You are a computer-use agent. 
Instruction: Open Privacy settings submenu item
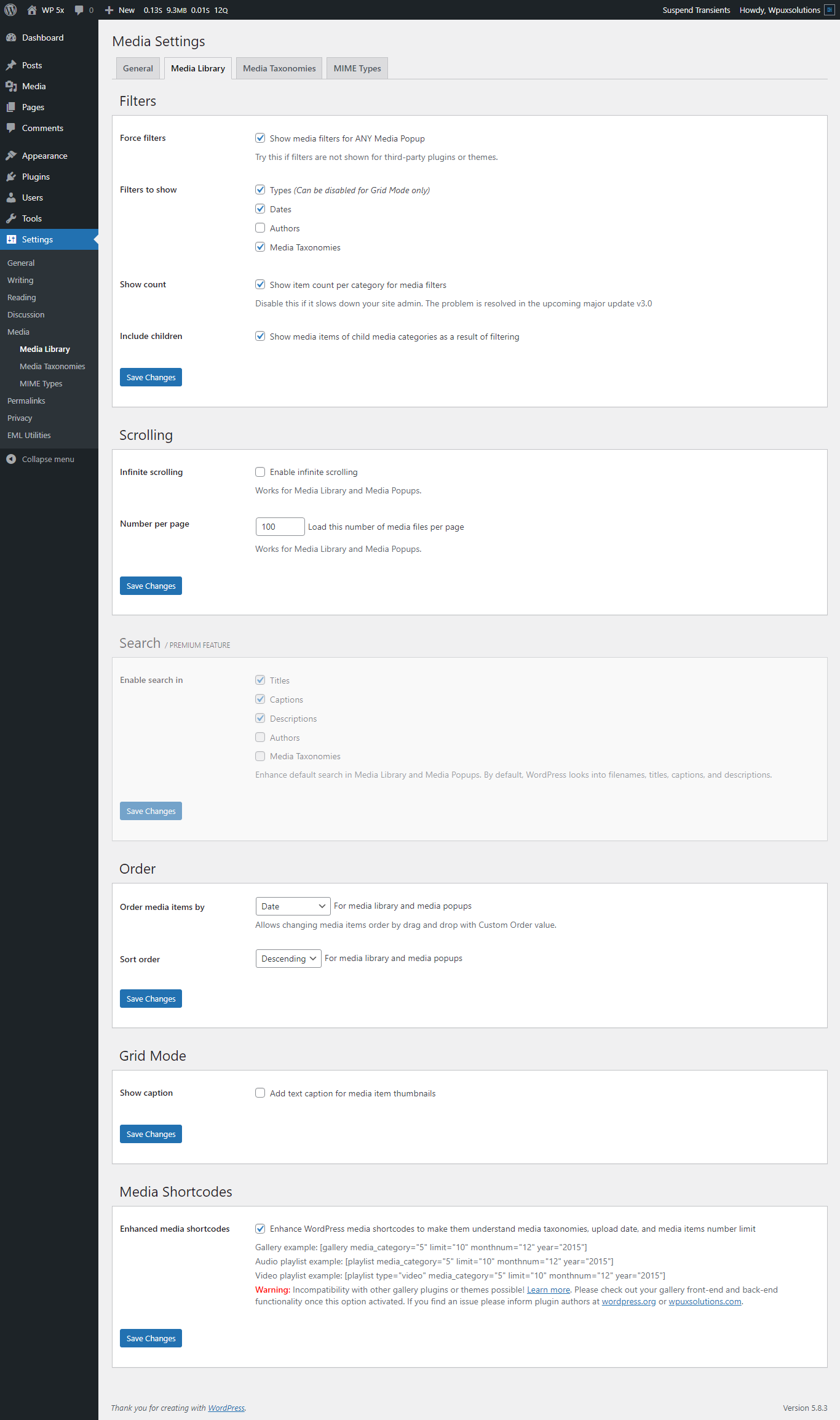click(20, 418)
